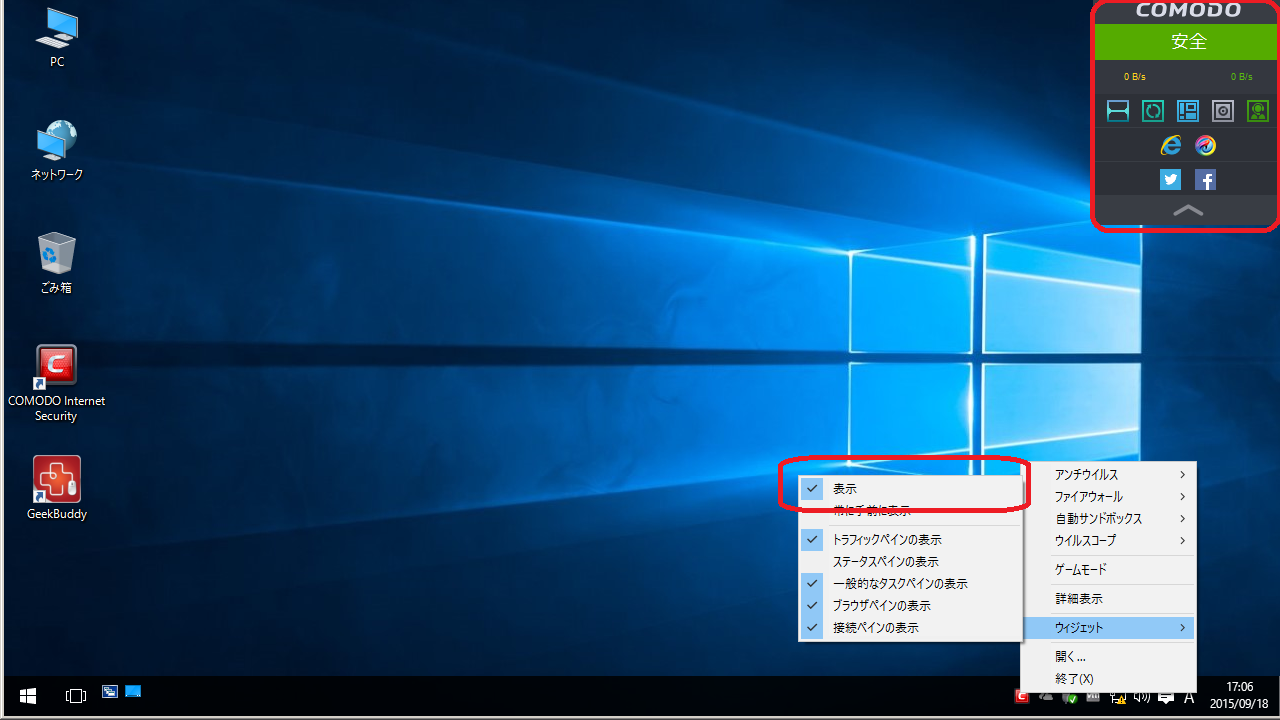1280x720 pixels.
Task: Open the taskbar clock showing 17:06
Action: (x=1239, y=695)
